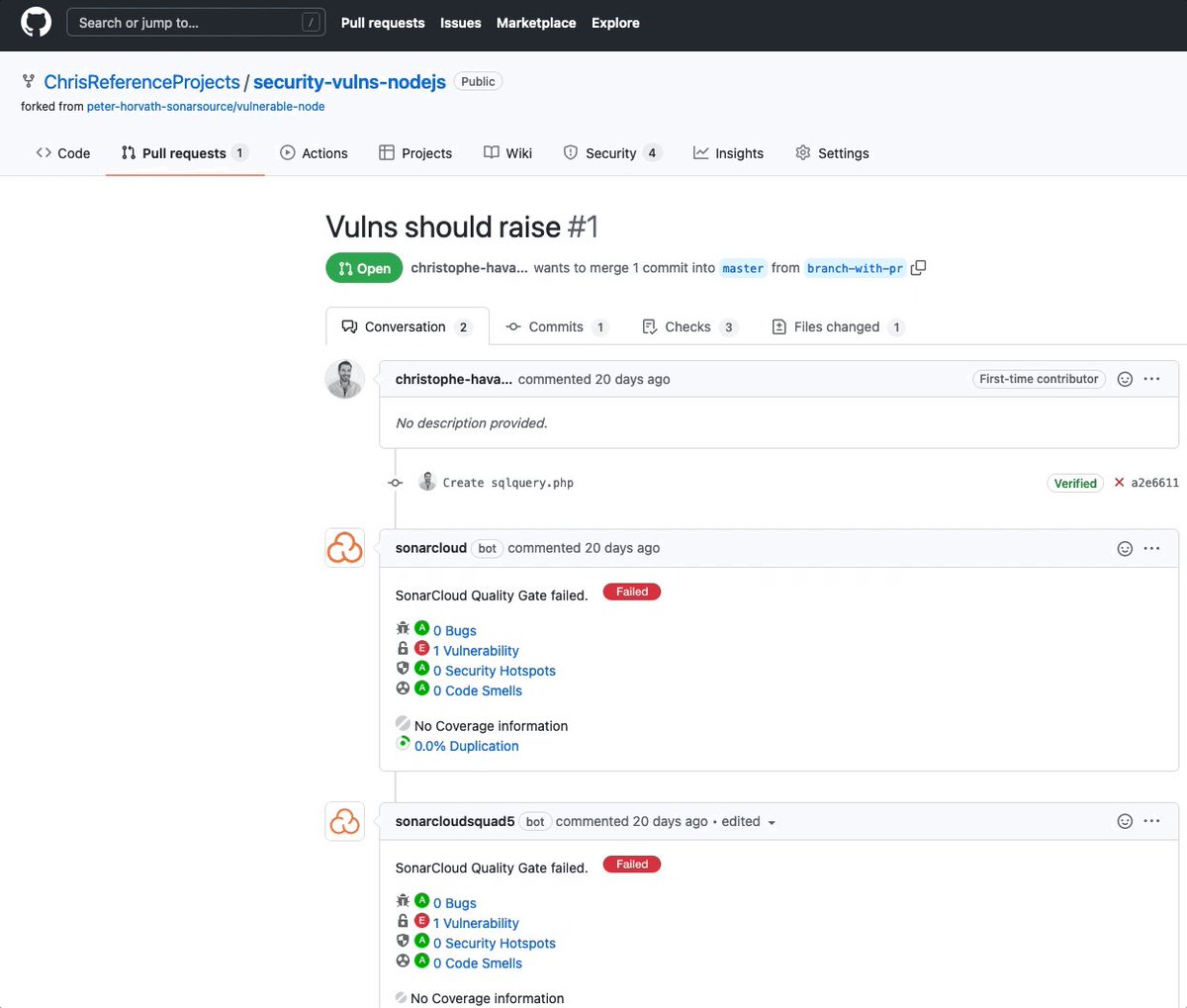Click the Public visibility label
1187x1008 pixels.
pos(478,81)
